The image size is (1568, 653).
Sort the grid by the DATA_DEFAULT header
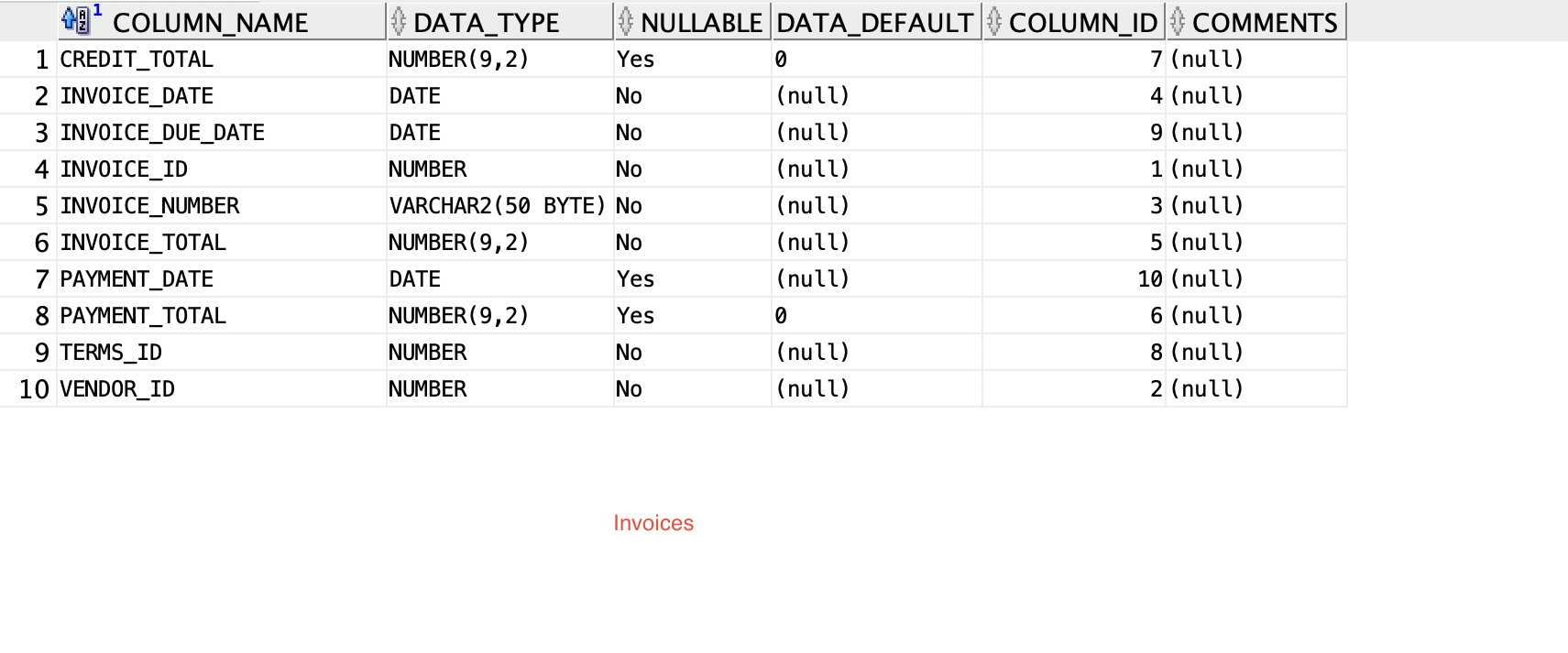pos(874,22)
